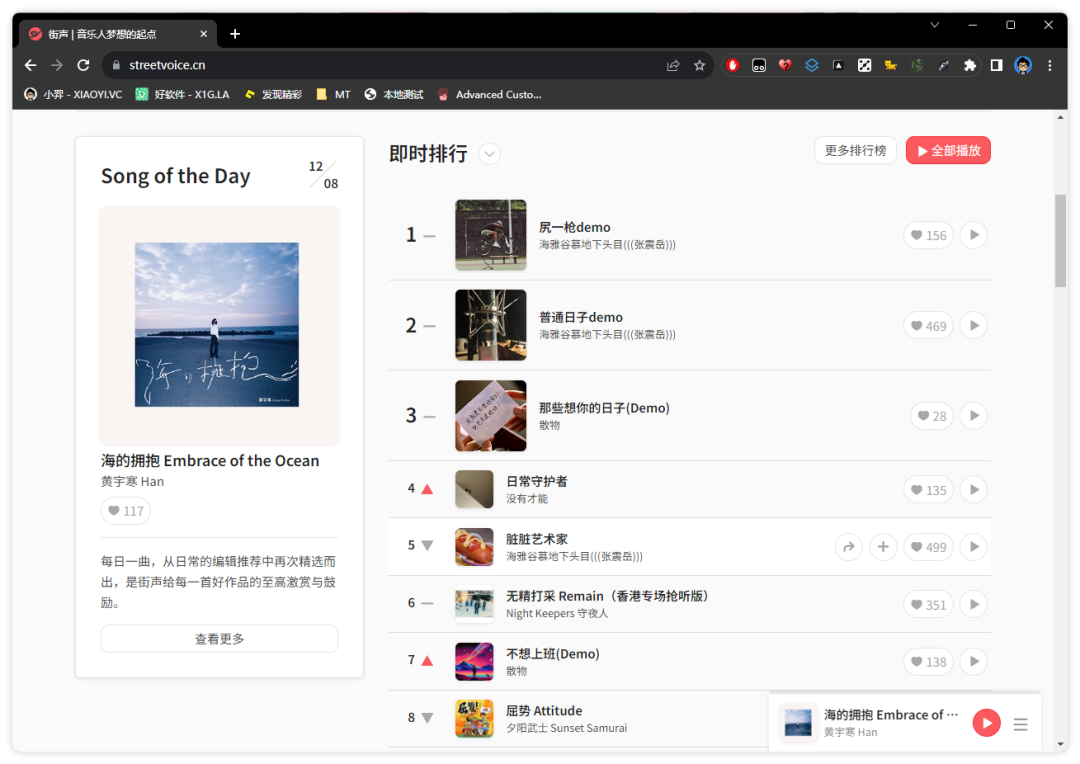Like 脏脏艺术家 with 499 hearts
Screen dimensions: 1080x764
coord(928,547)
